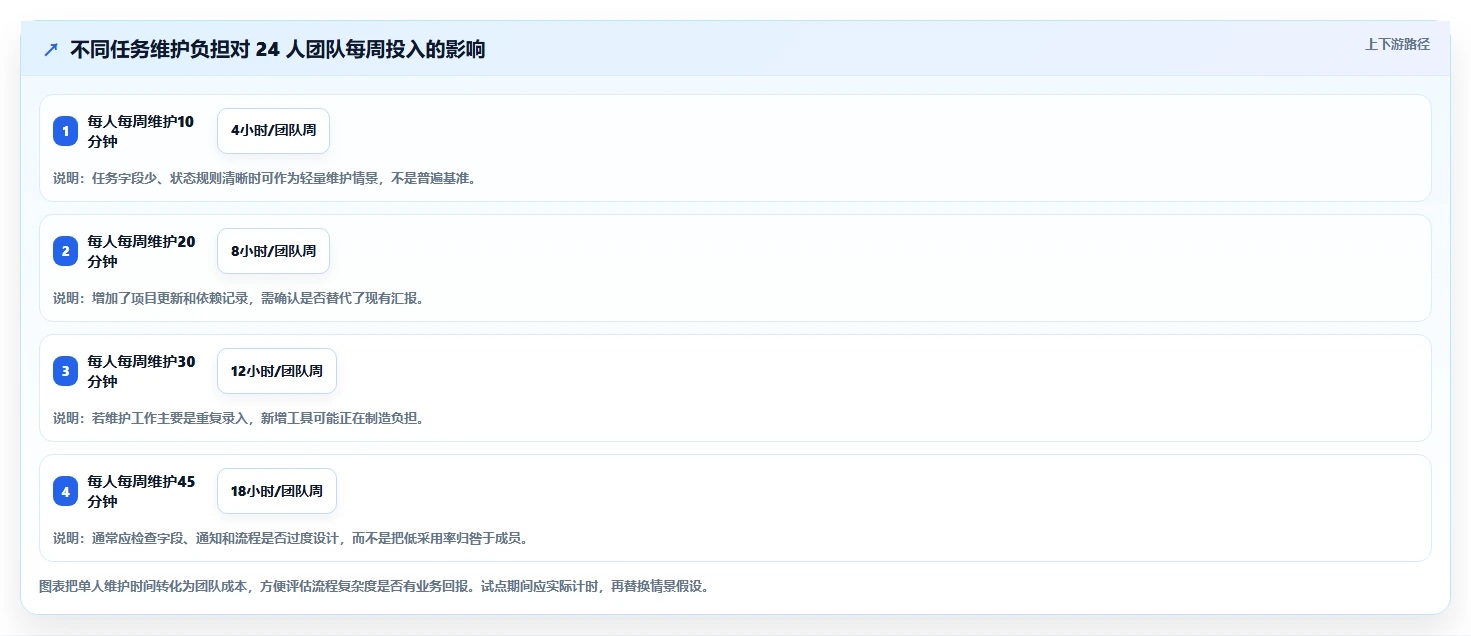Viewport: 1471px width, 636px height.
Task: Click the 8小时/团队周 value chip
Action: pos(273,251)
